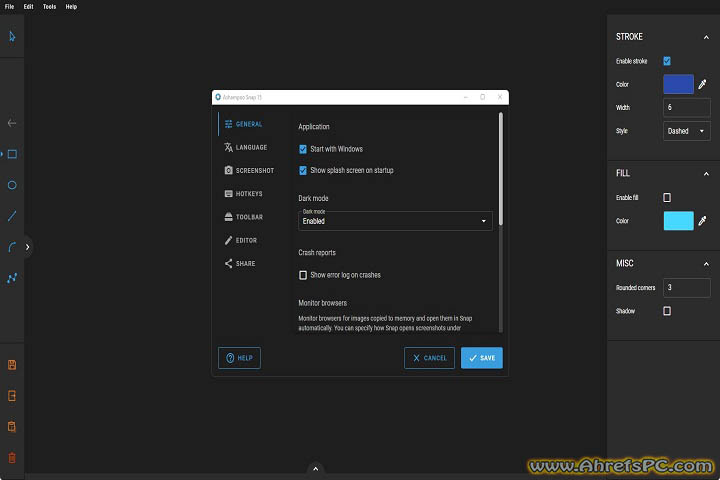Screen dimensions: 720x480
Task: Select the Arc curve tool
Action: pos(12,247)
